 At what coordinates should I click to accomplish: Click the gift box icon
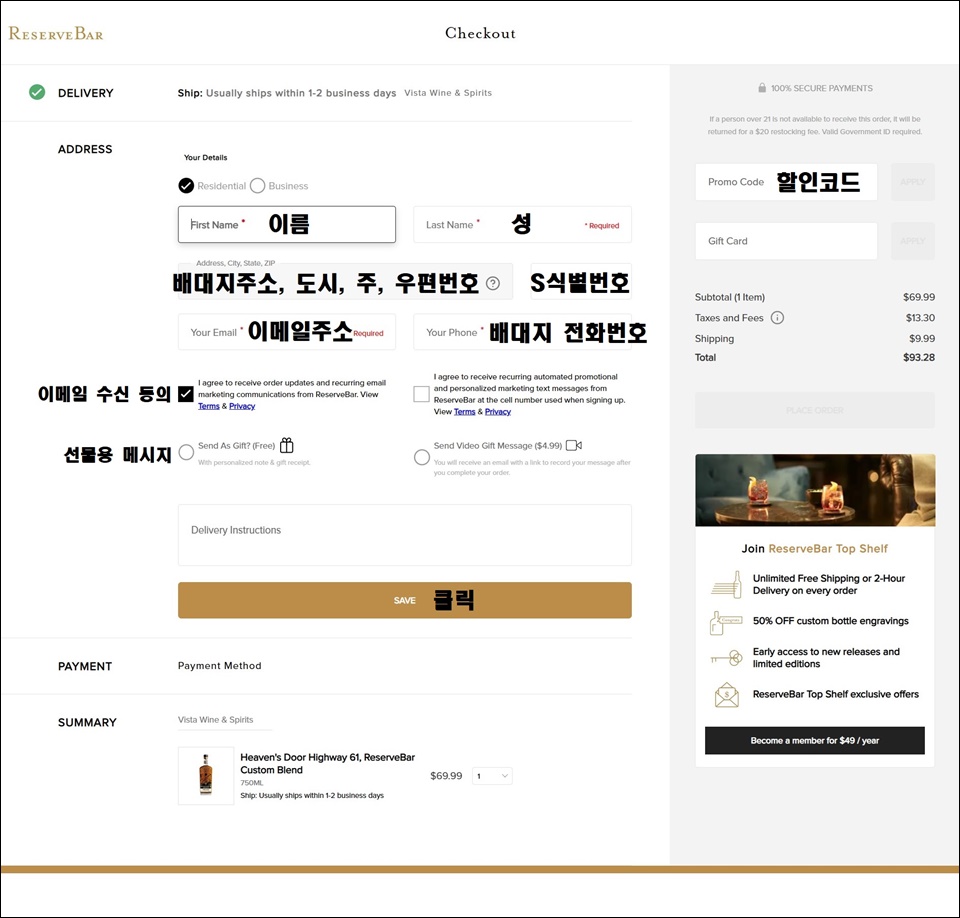pos(287,445)
